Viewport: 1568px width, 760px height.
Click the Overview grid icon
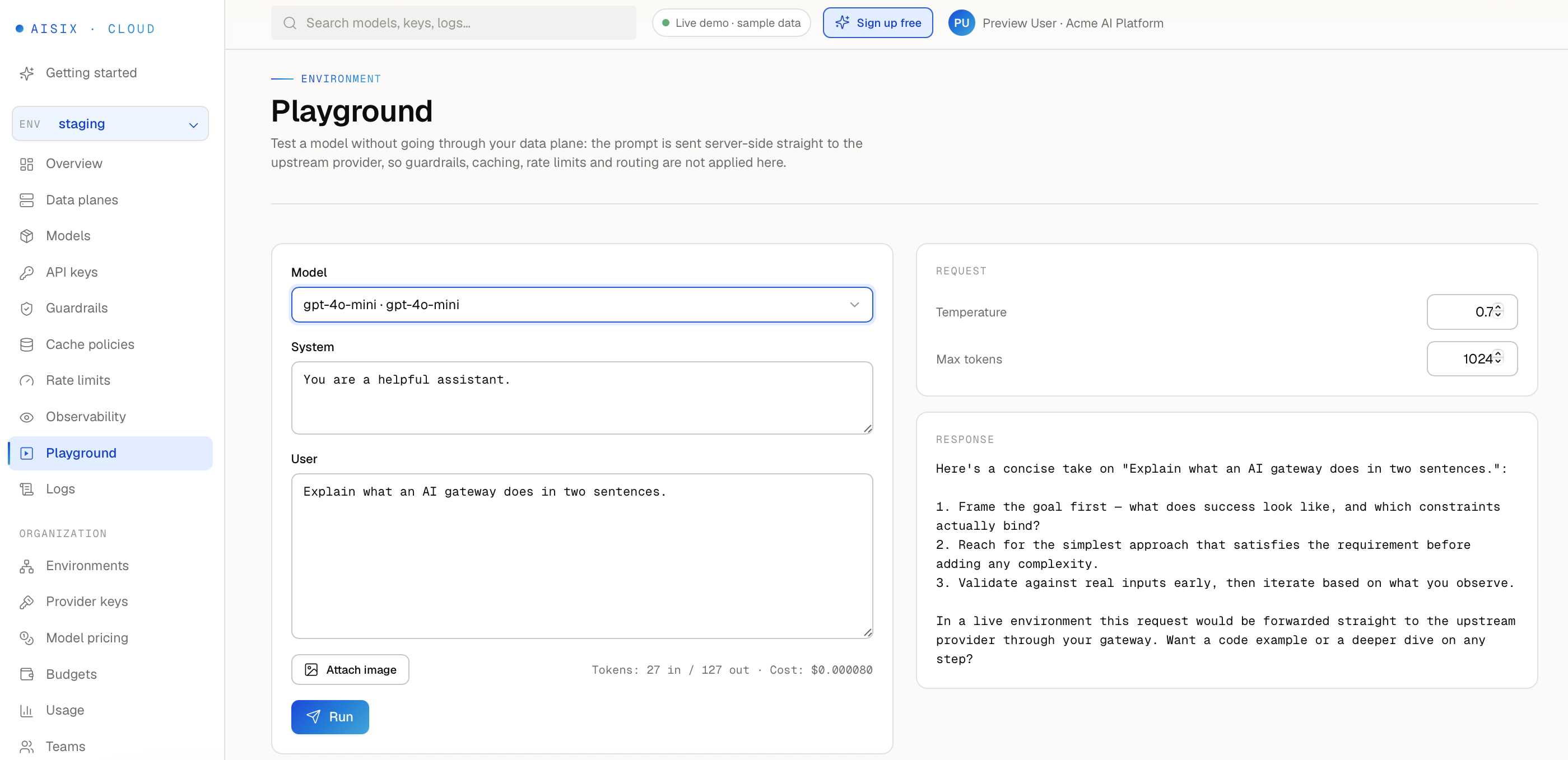(x=26, y=164)
